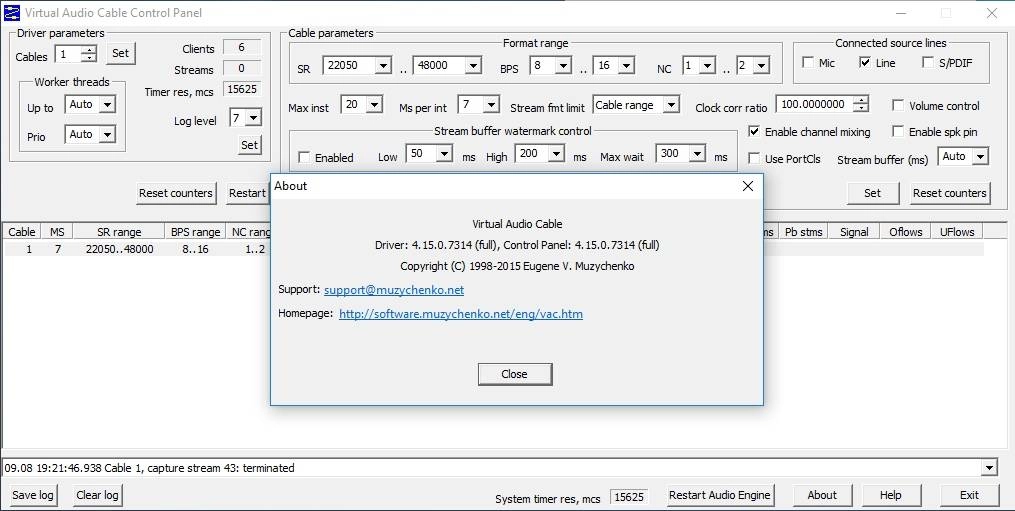This screenshot has height=511, width=1015.
Task: Click the Cables number input field
Action: point(70,54)
